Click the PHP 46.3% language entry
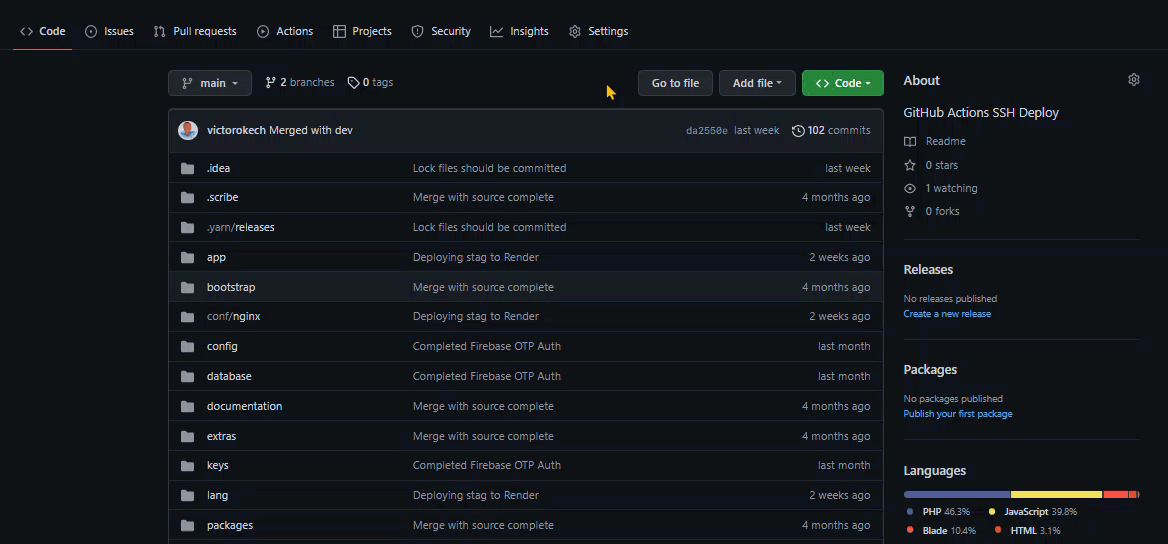This screenshot has height=544, width=1168. (939, 512)
